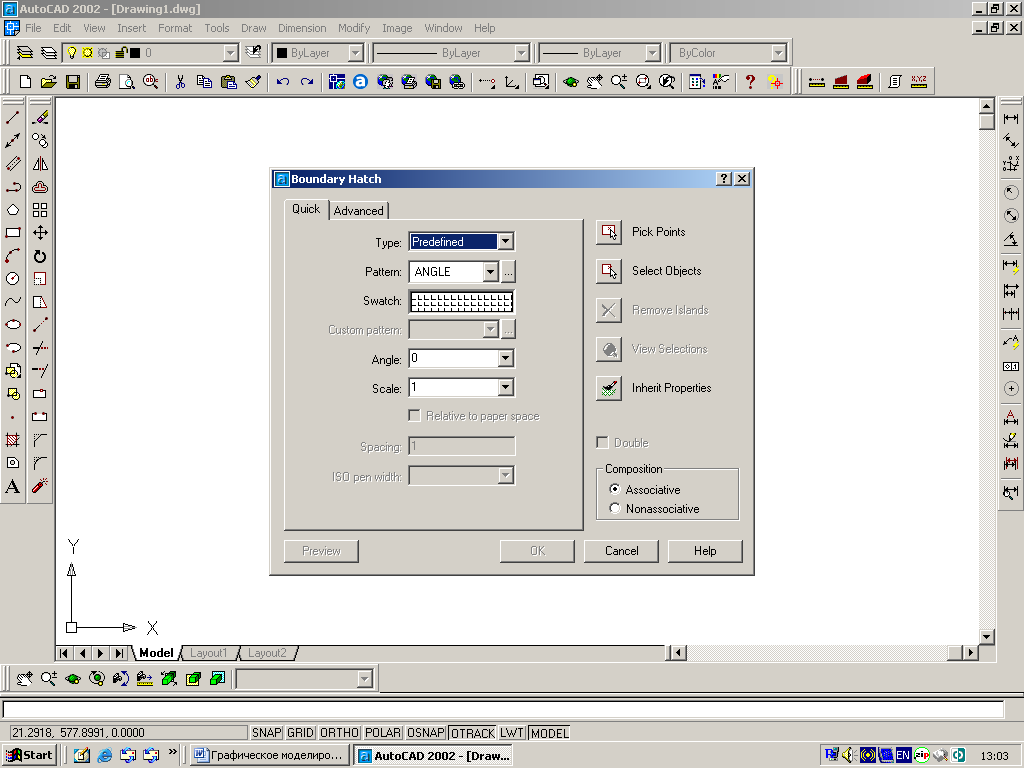The image size is (1024, 768).
Task: Click the Plot (print) icon
Action: click(103, 82)
